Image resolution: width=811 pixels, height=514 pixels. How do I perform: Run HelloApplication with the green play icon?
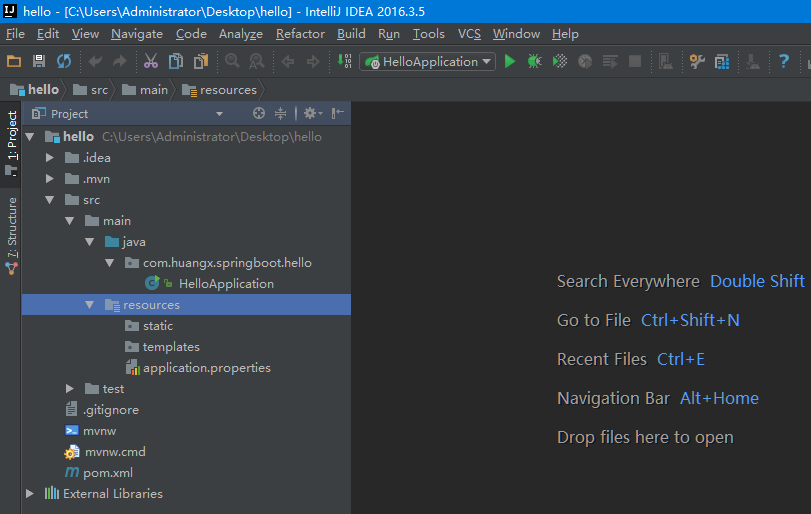pos(510,62)
